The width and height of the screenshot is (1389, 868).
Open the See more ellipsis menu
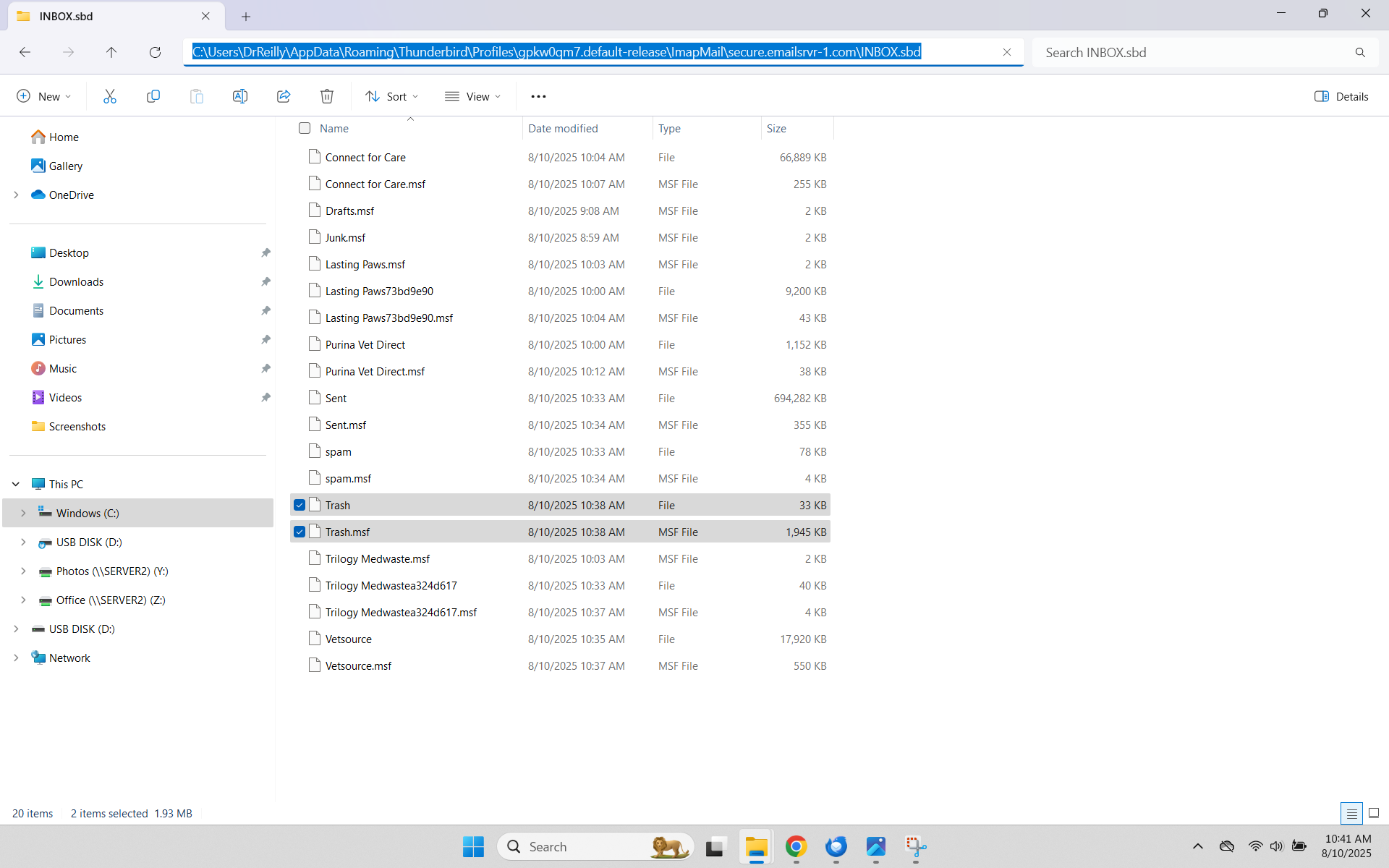[538, 96]
